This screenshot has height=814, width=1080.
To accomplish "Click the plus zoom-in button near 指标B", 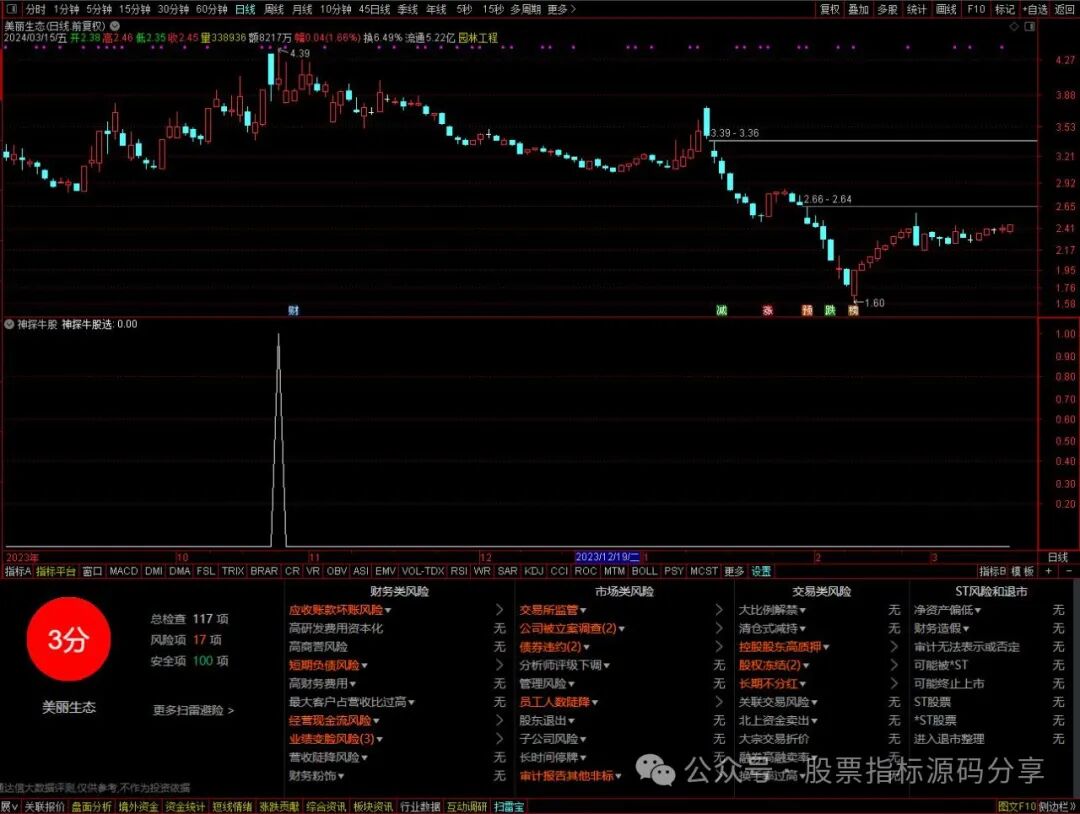I will click(1049, 571).
